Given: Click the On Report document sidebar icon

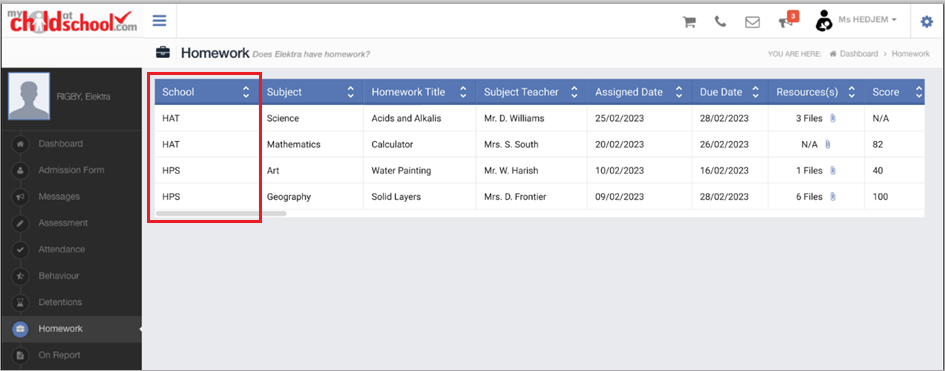Looking at the screenshot, I should pos(20,355).
